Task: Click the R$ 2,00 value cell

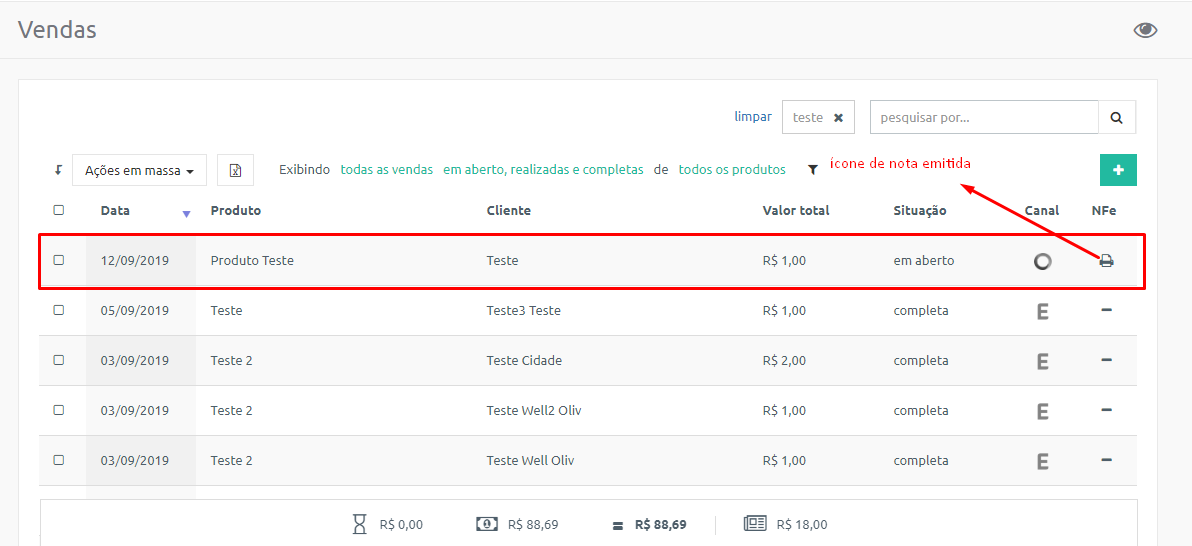Action: click(784, 360)
